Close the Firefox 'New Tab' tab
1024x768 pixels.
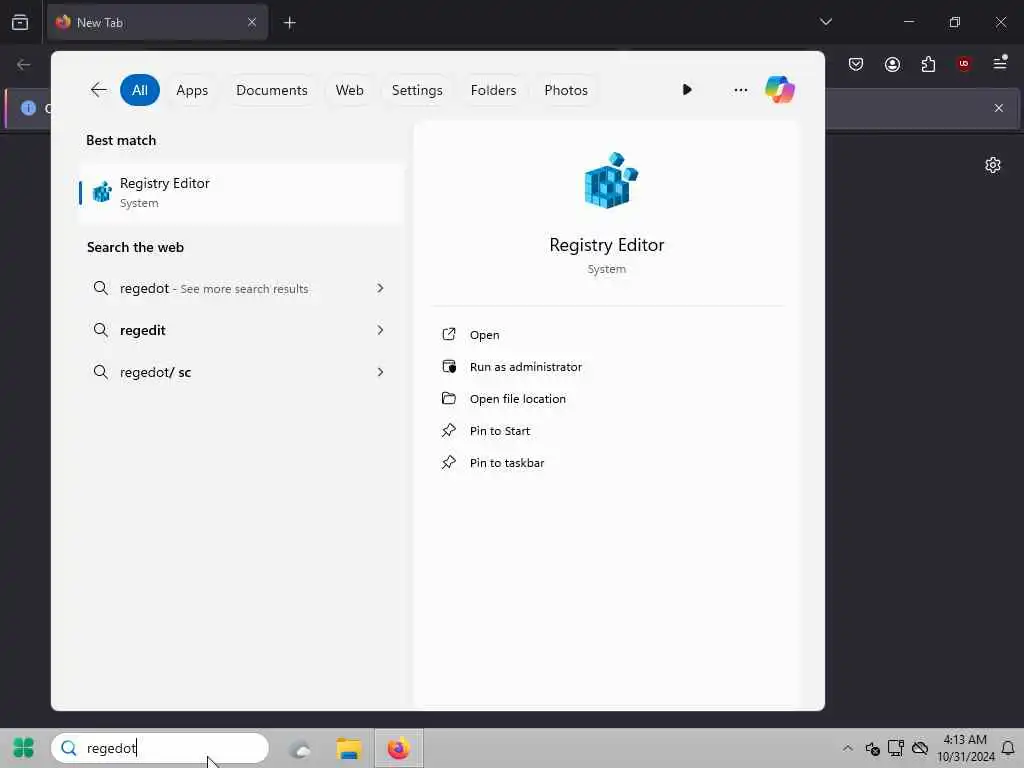251,22
